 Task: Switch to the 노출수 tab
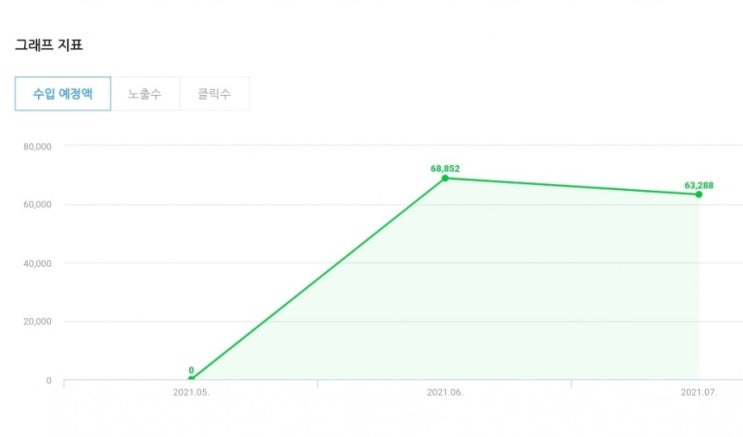(145, 93)
